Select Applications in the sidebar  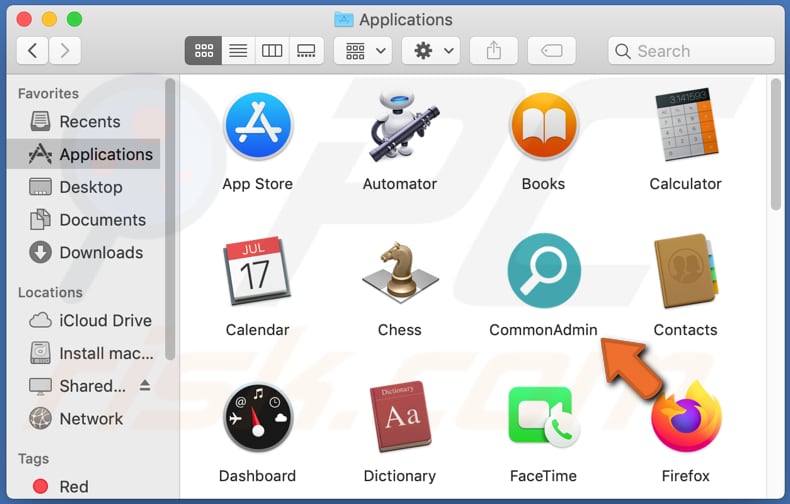pyautogui.click(x=84, y=154)
